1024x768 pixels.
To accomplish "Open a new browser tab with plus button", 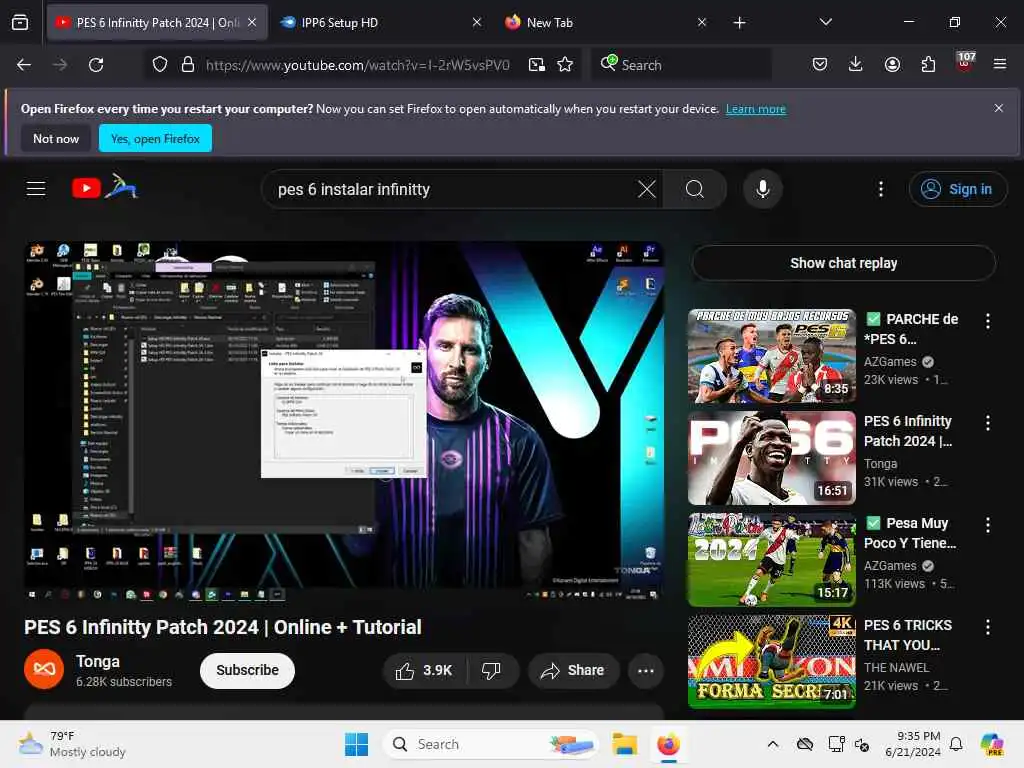I will click(739, 23).
